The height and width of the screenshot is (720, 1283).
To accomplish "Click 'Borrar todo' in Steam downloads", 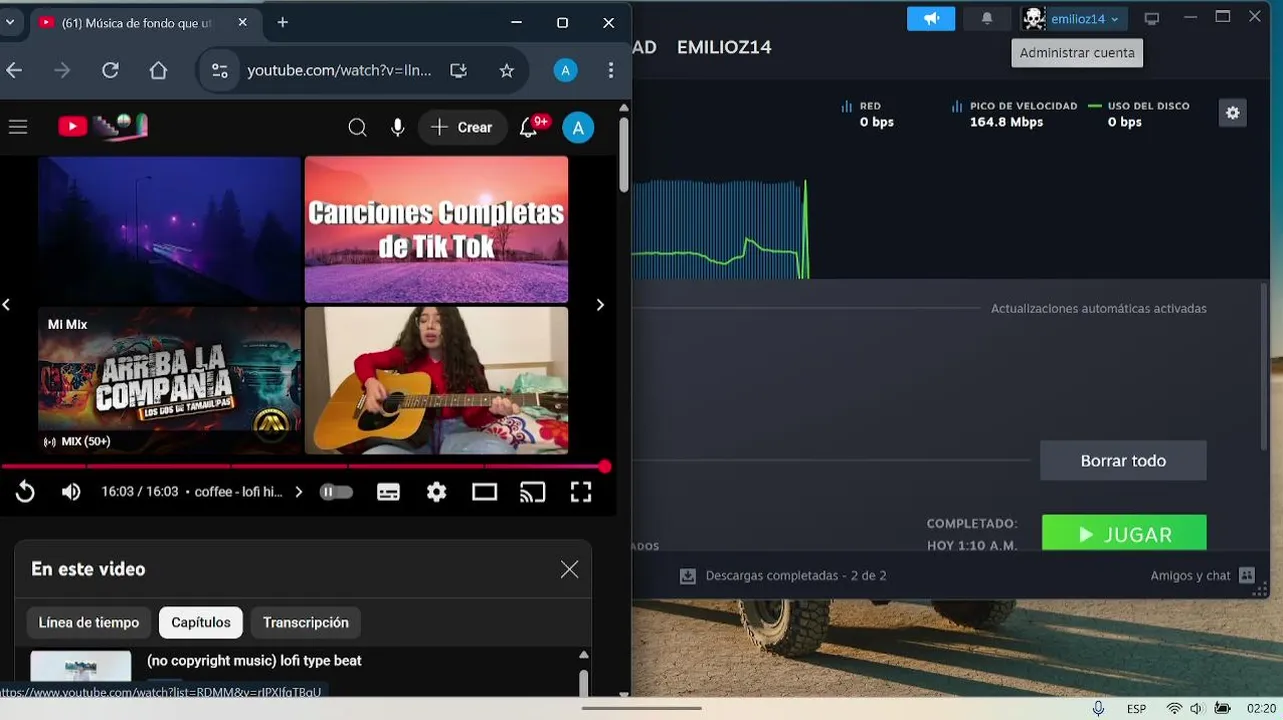I will (1123, 461).
